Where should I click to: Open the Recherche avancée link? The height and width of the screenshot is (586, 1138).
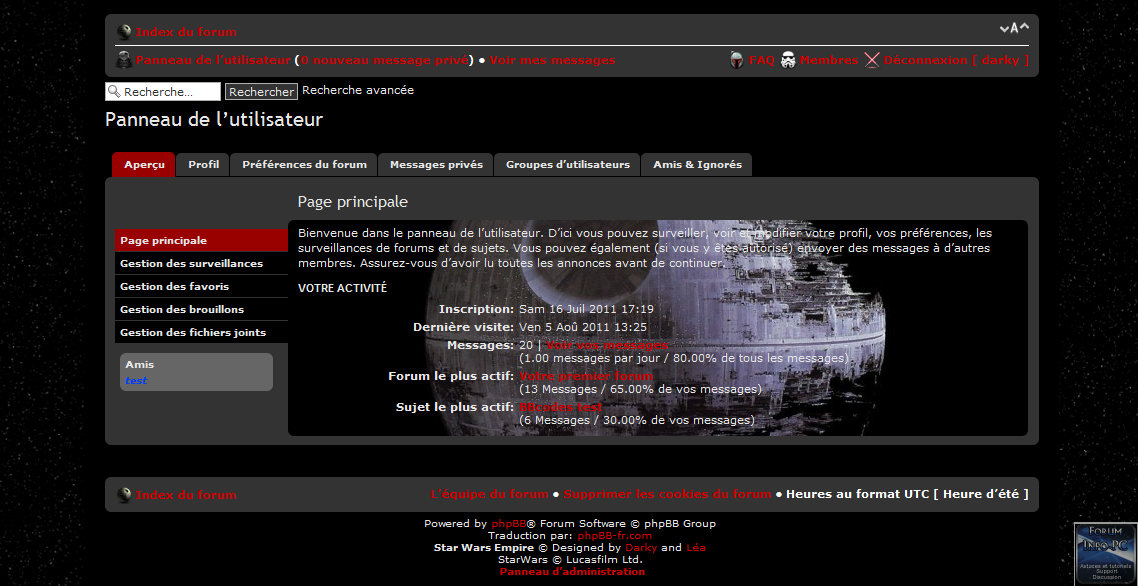pyautogui.click(x=358, y=90)
